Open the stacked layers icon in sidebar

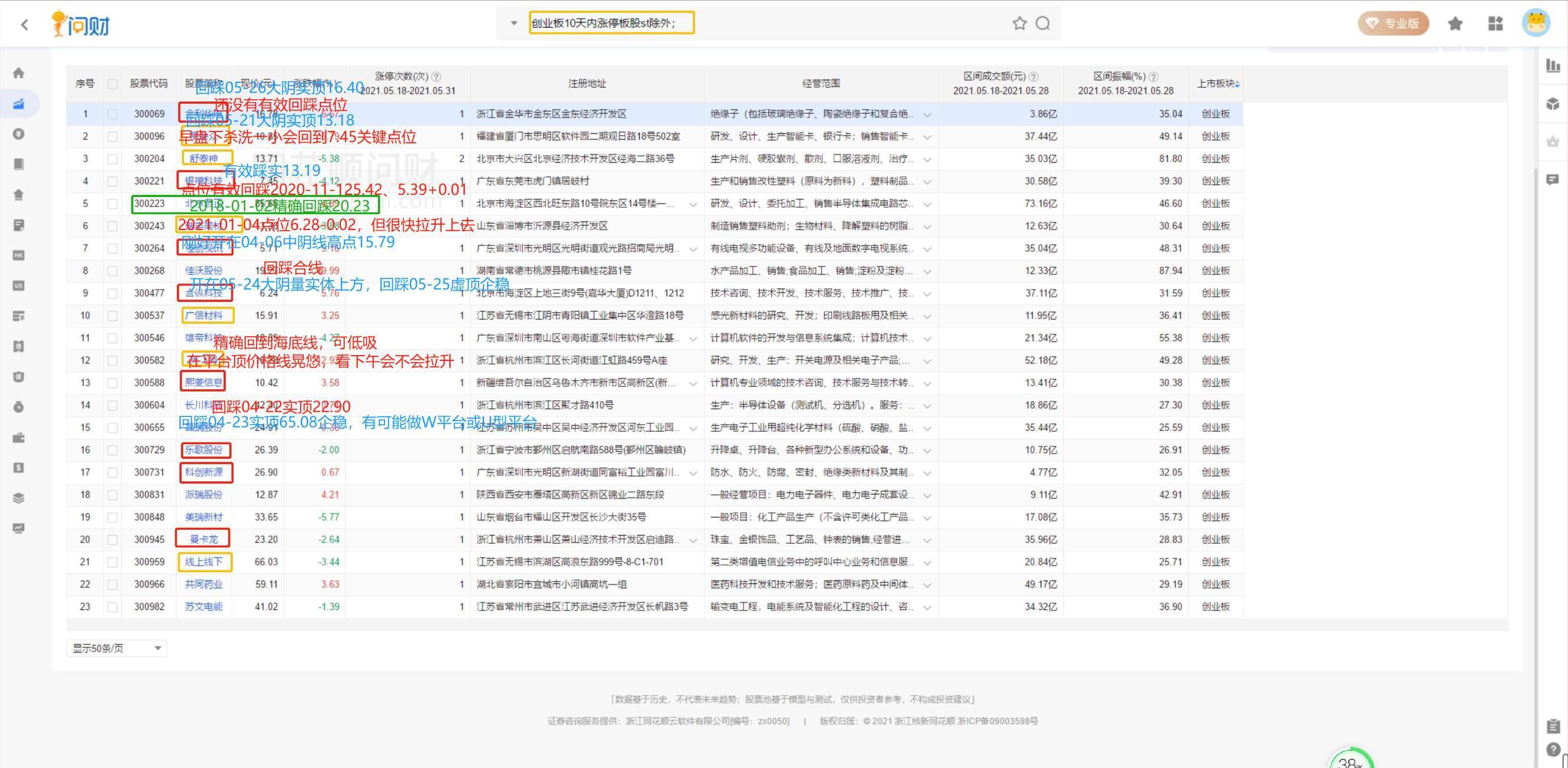pyautogui.click(x=19, y=498)
